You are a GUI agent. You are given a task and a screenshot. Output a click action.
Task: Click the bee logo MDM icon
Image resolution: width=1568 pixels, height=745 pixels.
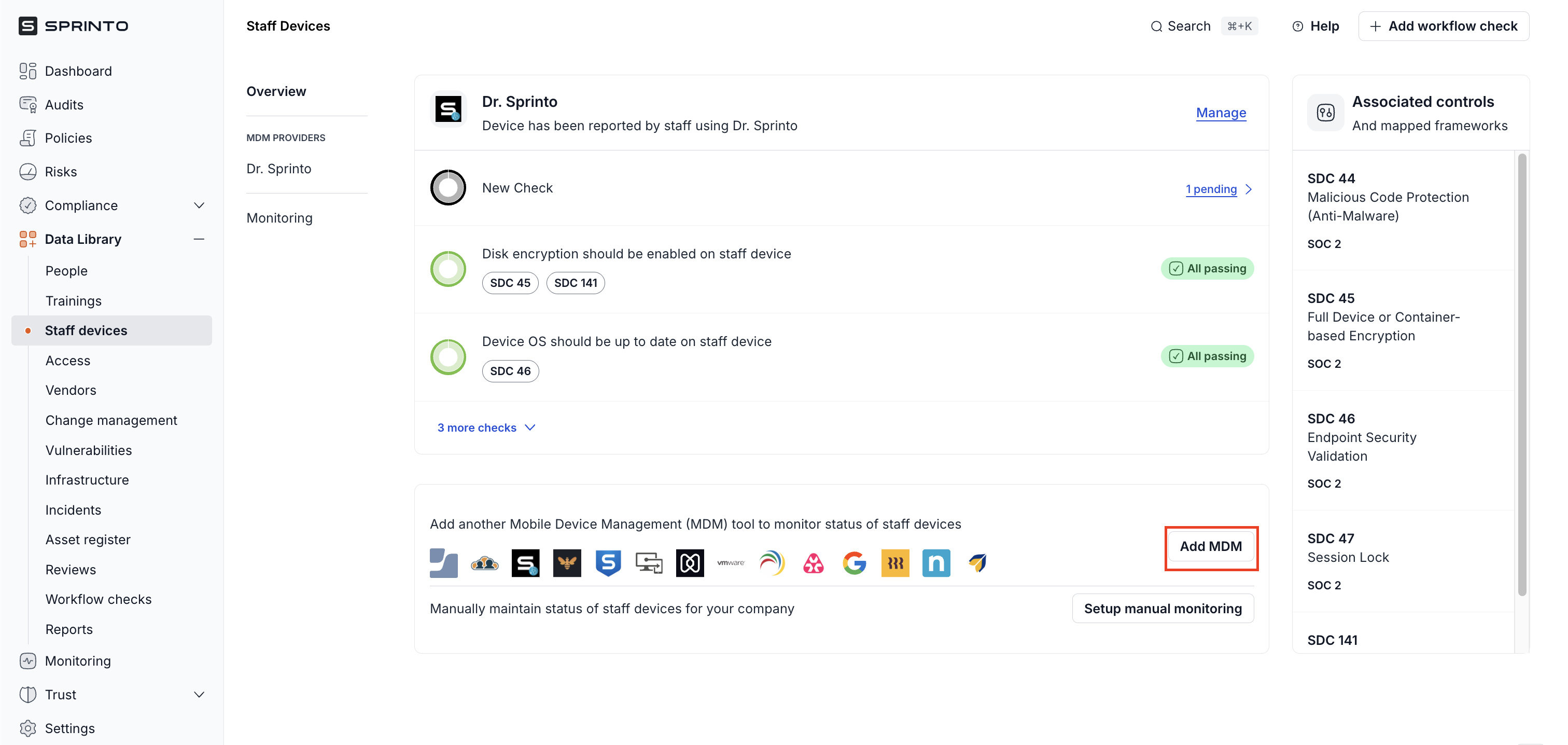567,563
